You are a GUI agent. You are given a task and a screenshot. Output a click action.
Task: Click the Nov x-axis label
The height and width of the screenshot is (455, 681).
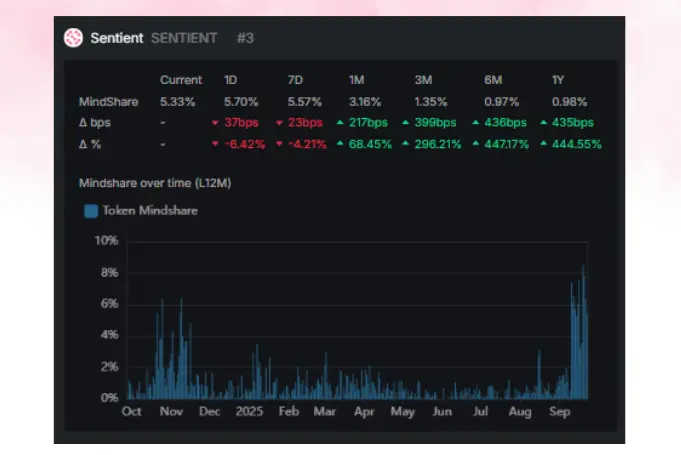[171, 411]
